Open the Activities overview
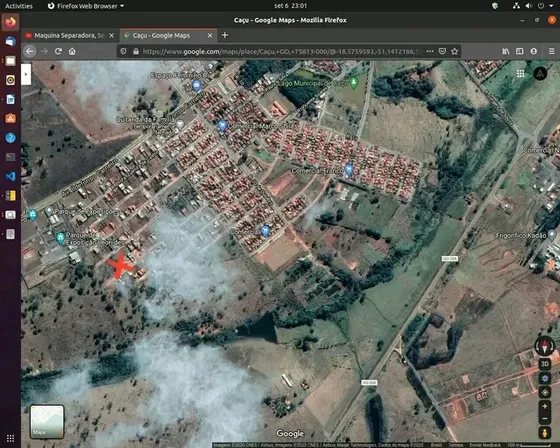 (x=19, y=6)
